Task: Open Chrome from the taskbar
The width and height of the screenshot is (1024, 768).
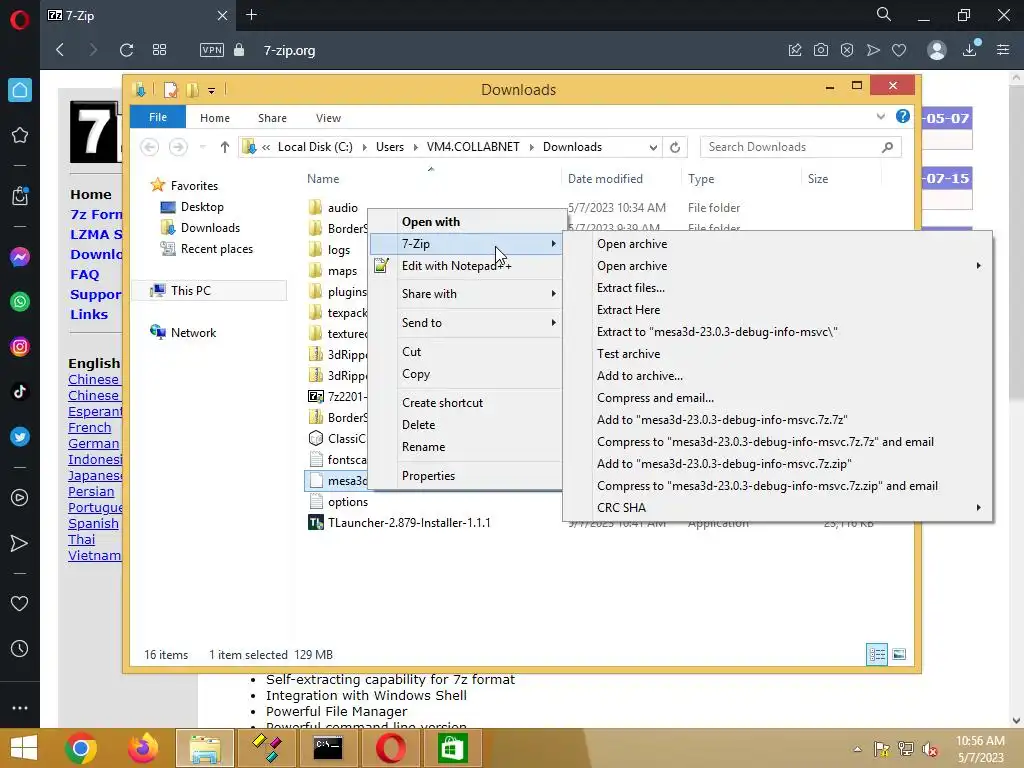Action: 81,748
